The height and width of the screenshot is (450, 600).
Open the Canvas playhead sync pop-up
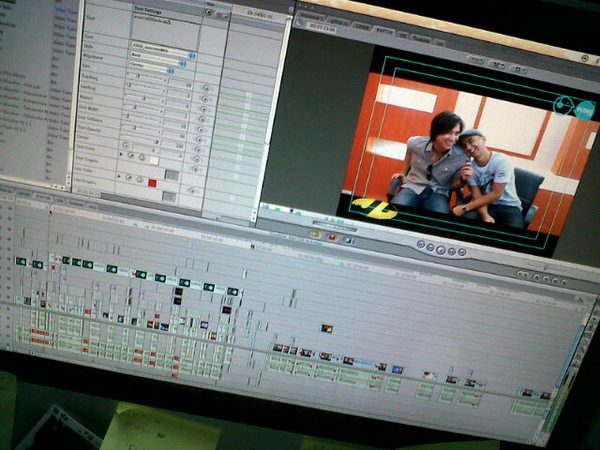(499, 65)
